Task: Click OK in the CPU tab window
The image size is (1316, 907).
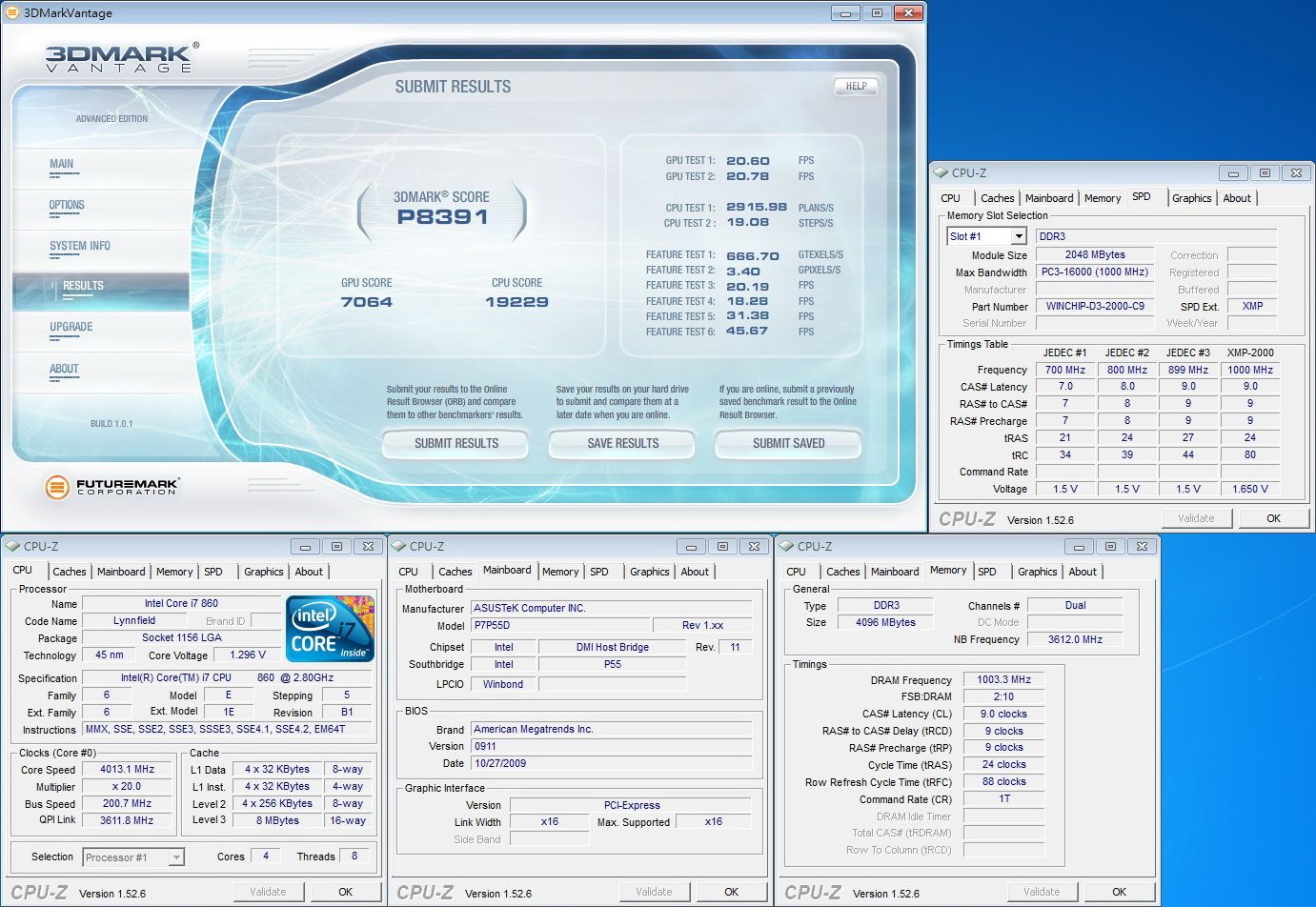Action: click(346, 892)
